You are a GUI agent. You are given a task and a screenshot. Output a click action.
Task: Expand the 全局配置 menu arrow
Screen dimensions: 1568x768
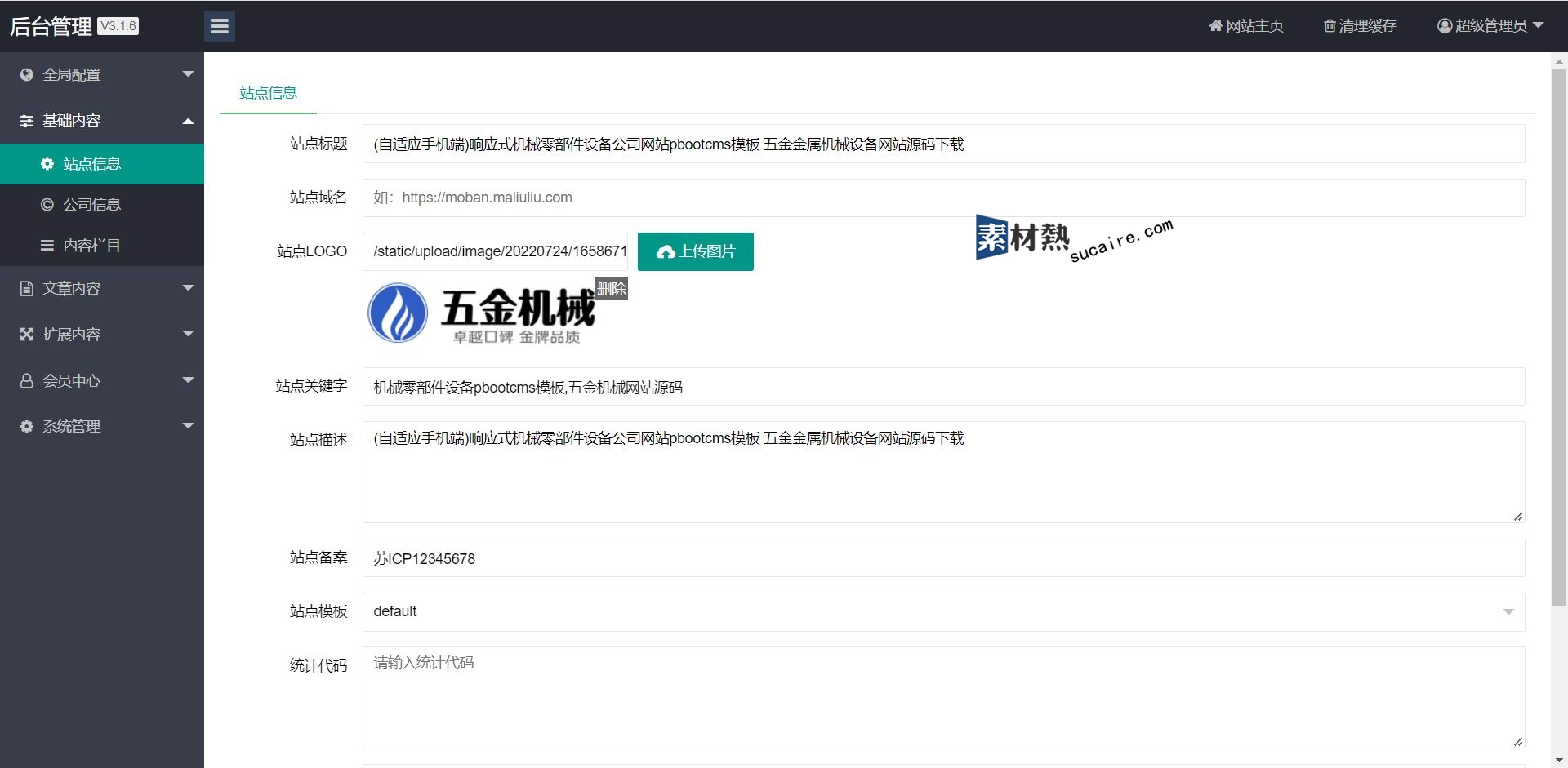[189, 74]
